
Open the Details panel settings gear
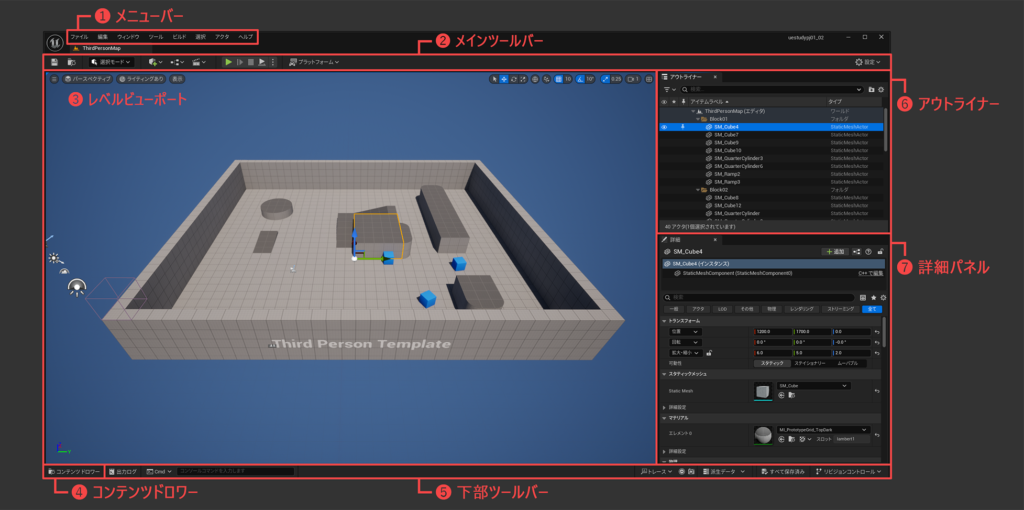point(882,297)
